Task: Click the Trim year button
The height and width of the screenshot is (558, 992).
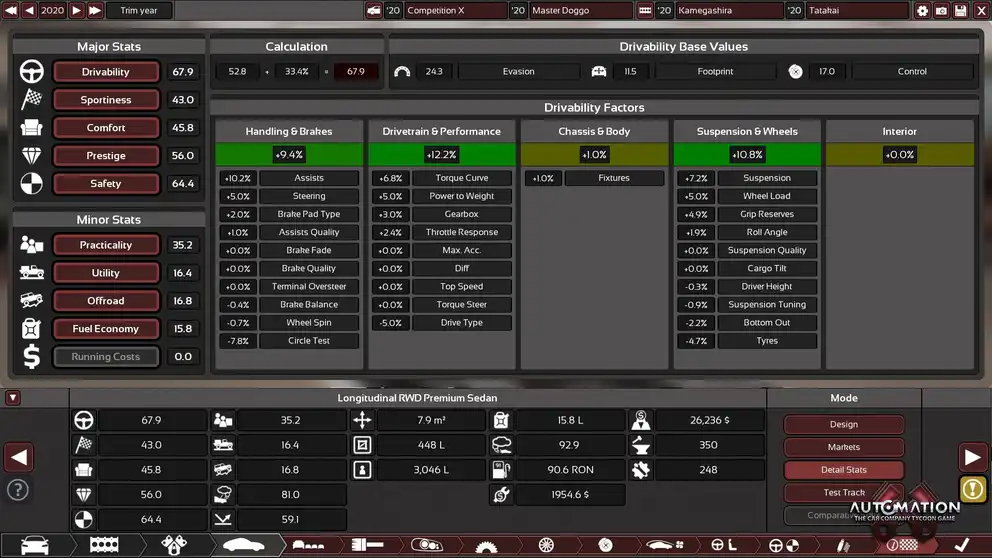Action: coord(139,10)
